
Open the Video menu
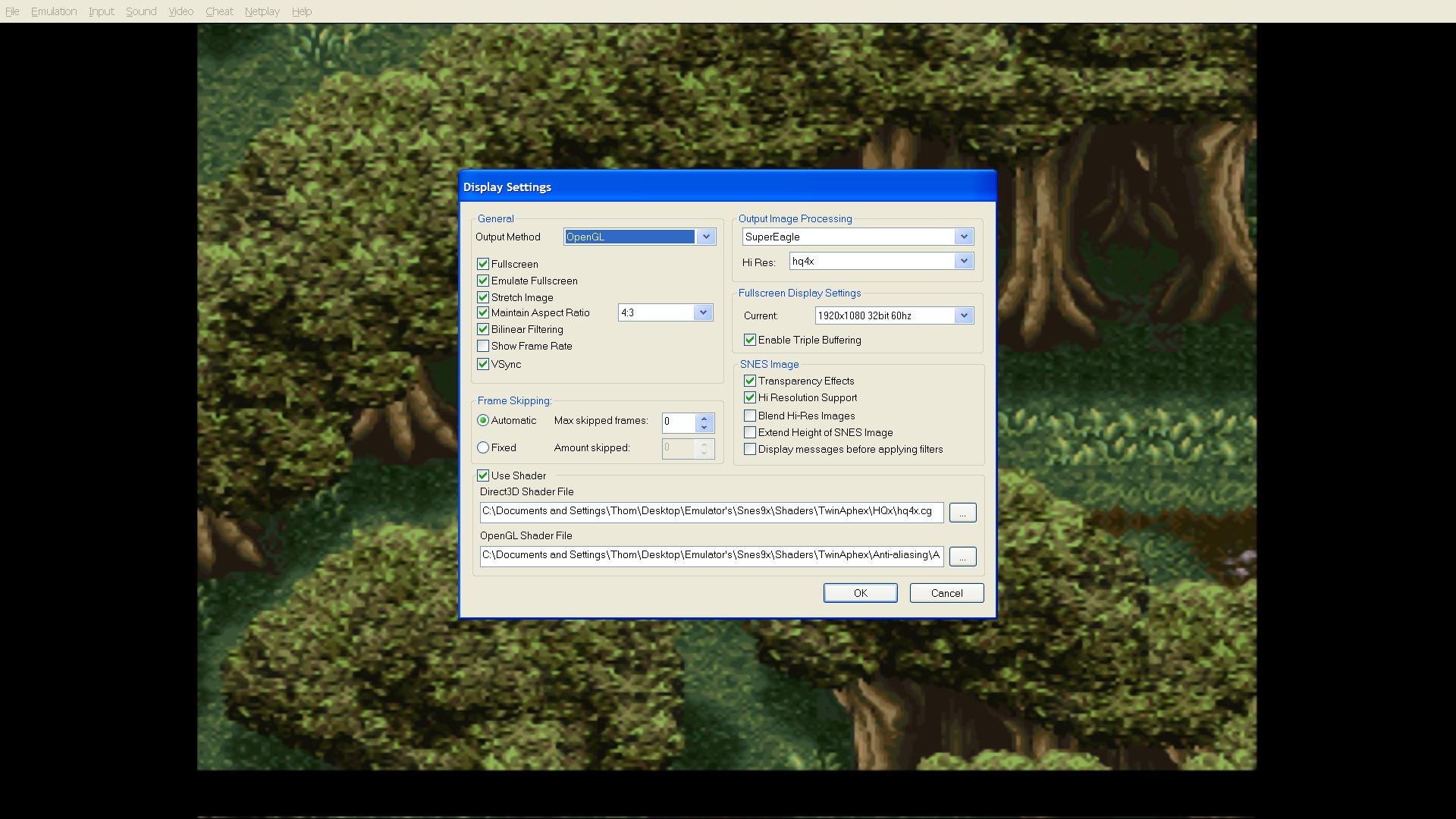(x=180, y=11)
